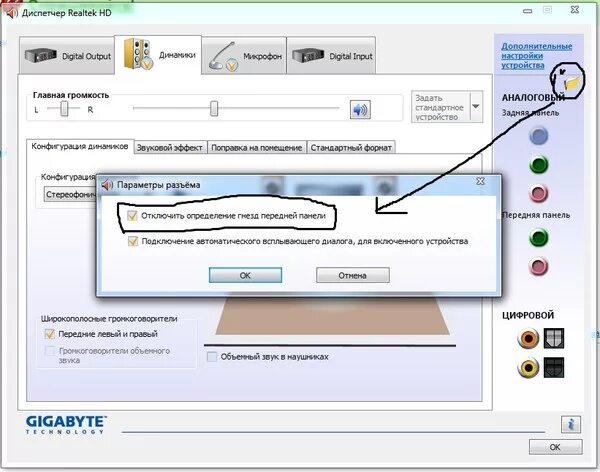Open 'Поправка на помещение' sub-tab
This screenshot has width=600, height=472.
(256, 148)
